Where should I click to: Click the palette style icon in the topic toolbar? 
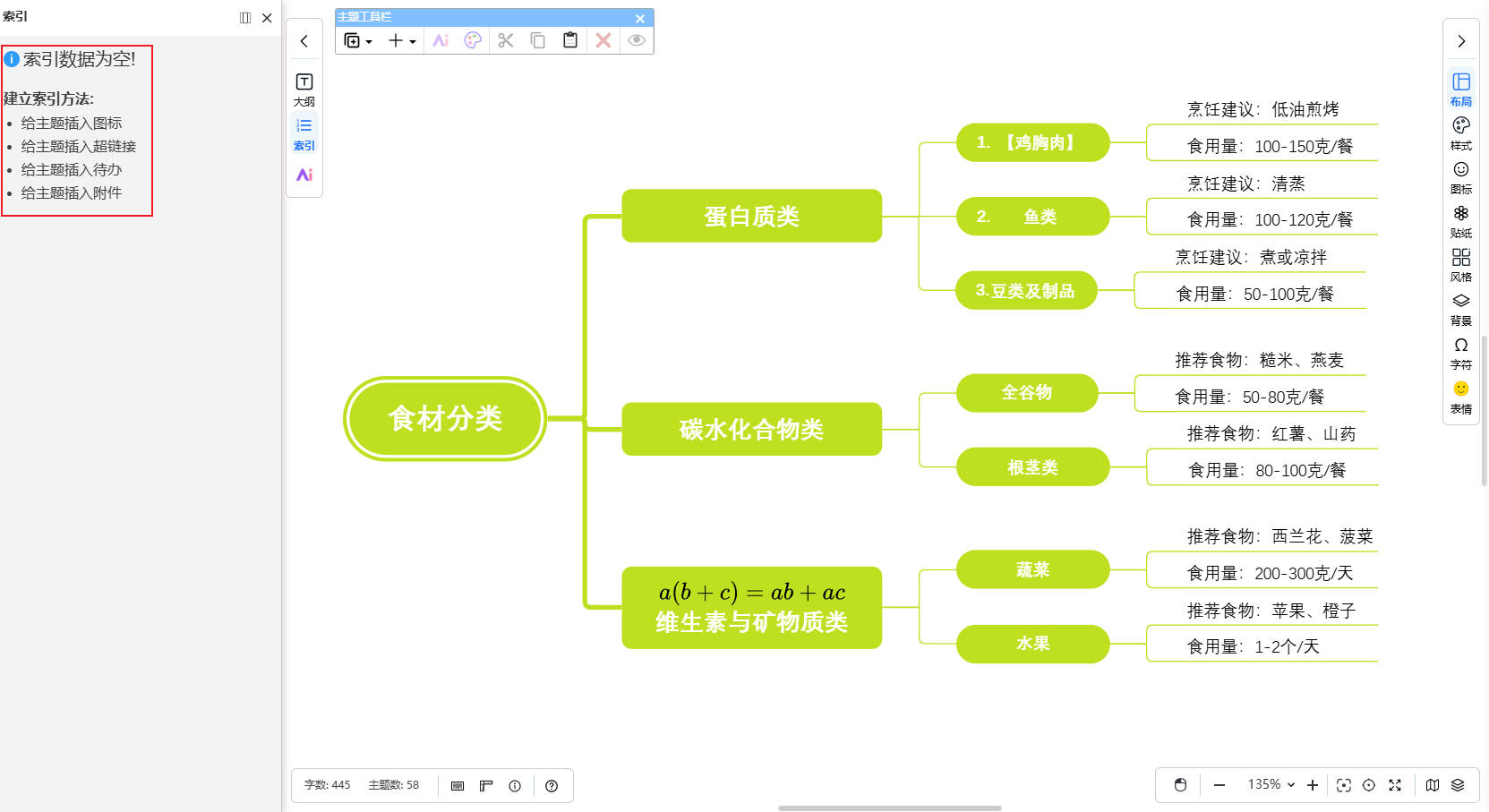473,40
